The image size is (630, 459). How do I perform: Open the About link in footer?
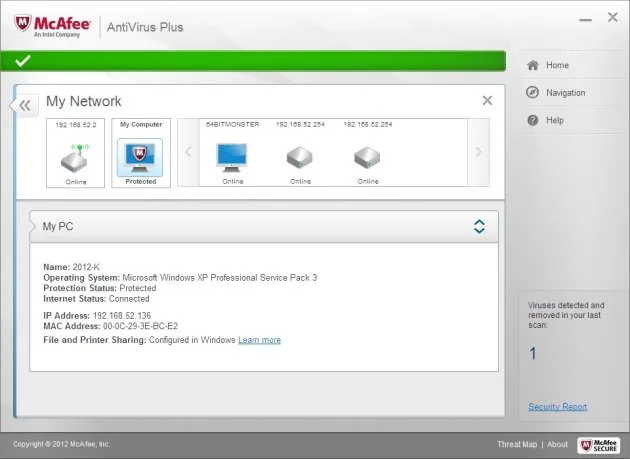click(x=557, y=444)
